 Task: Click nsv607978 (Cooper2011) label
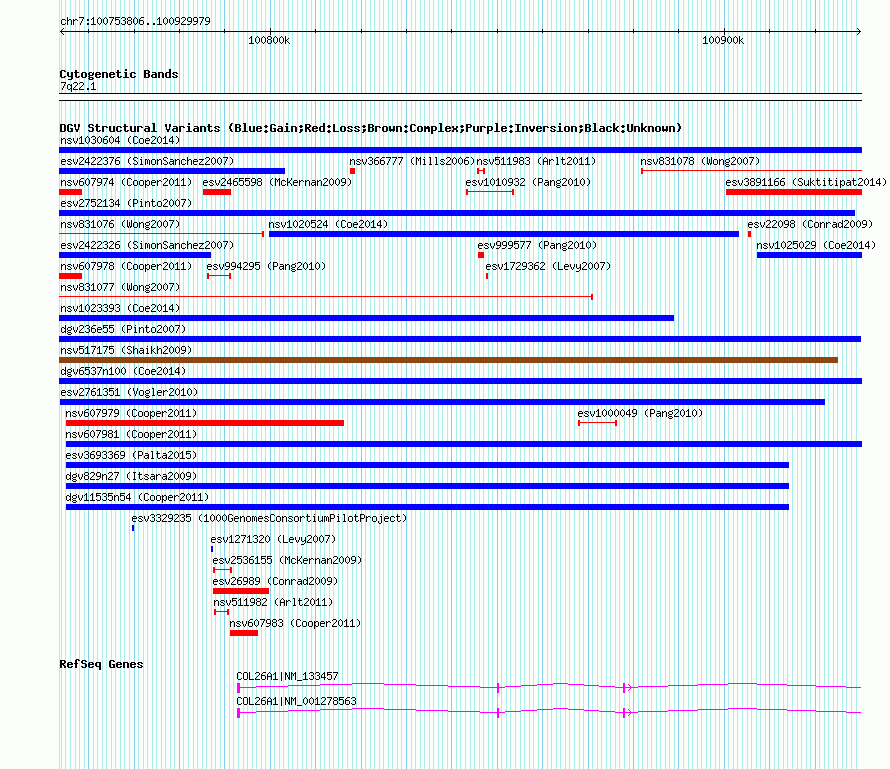(126, 266)
